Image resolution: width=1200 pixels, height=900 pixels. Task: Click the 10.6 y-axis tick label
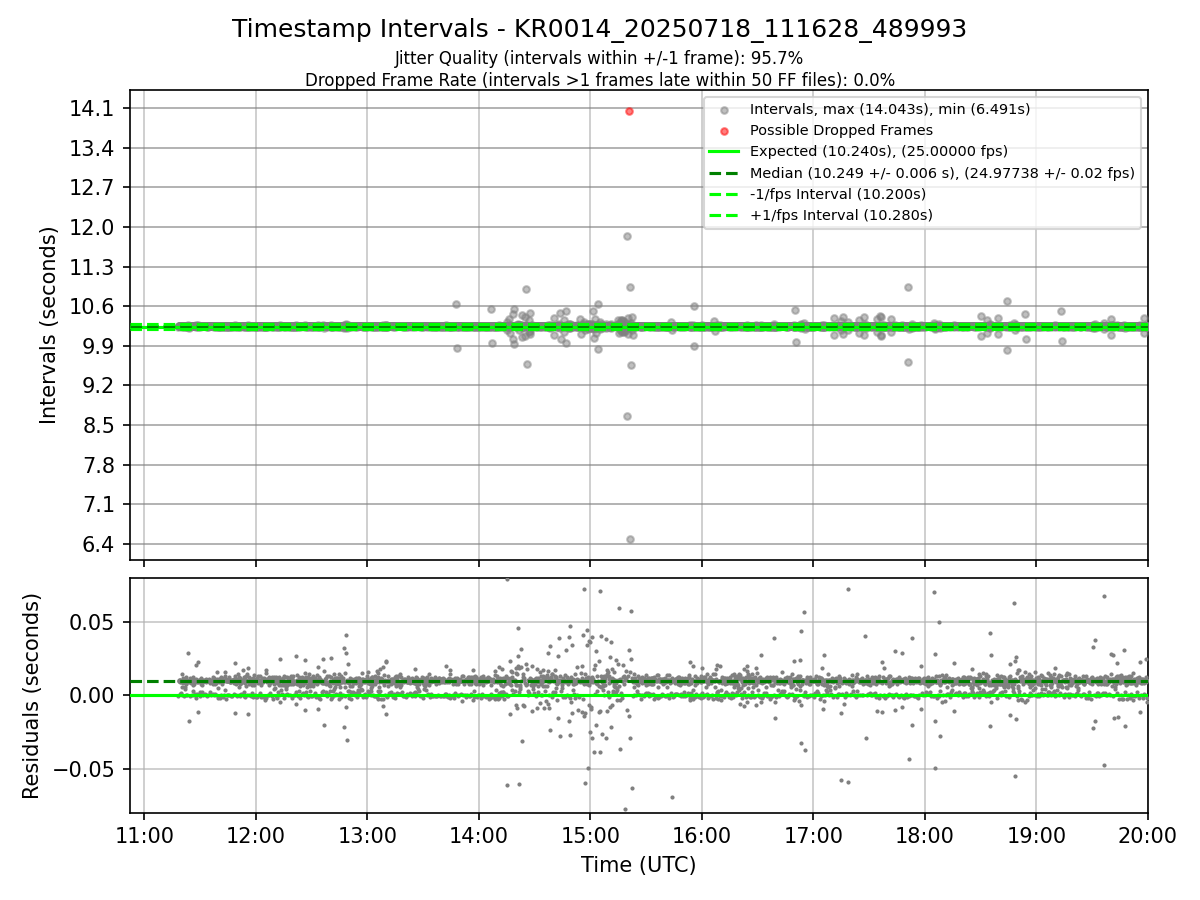[x=92, y=306]
